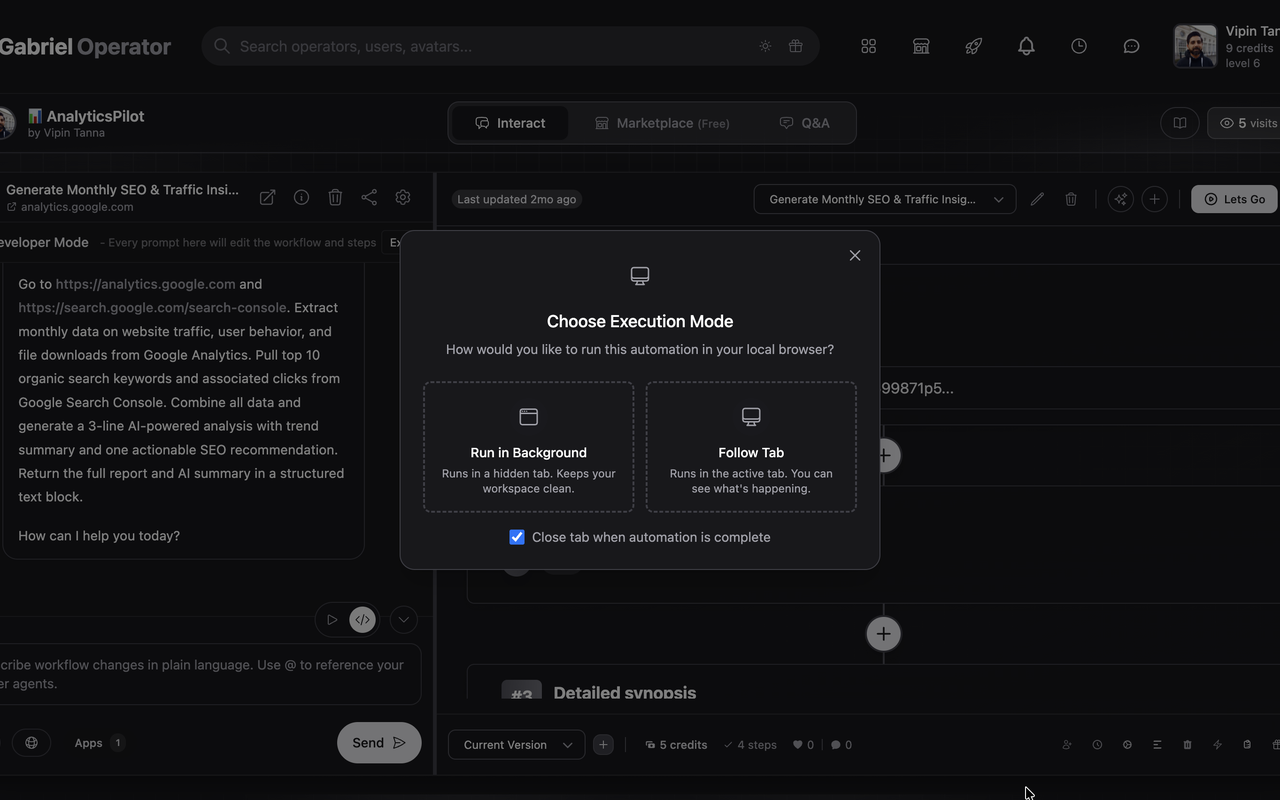Send the chat message
This screenshot has width=1280, height=800.
(x=379, y=743)
